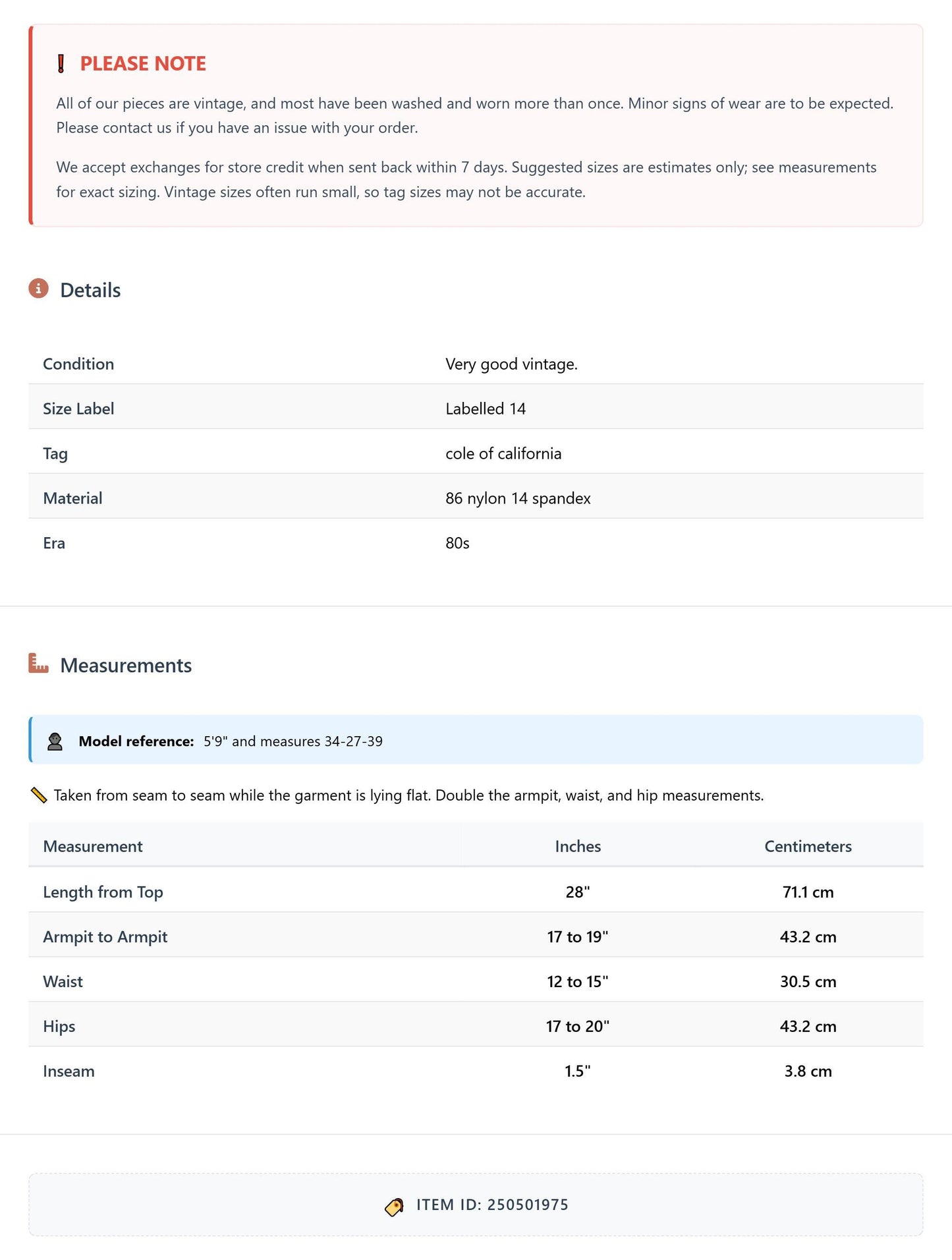Image resolution: width=952 pixels, height=1260 pixels.
Task: Select the Inches column header
Action: coord(578,846)
